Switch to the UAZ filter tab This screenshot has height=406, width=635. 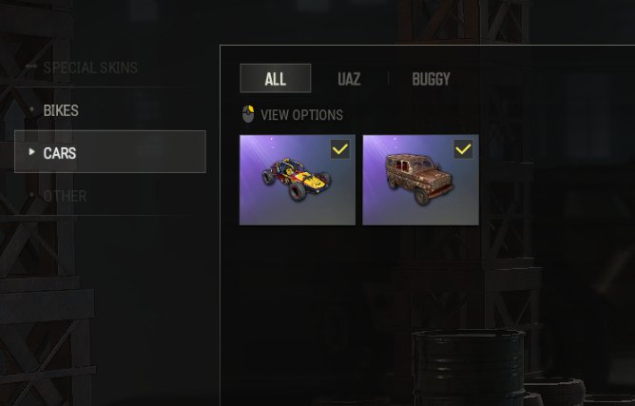[x=349, y=79]
